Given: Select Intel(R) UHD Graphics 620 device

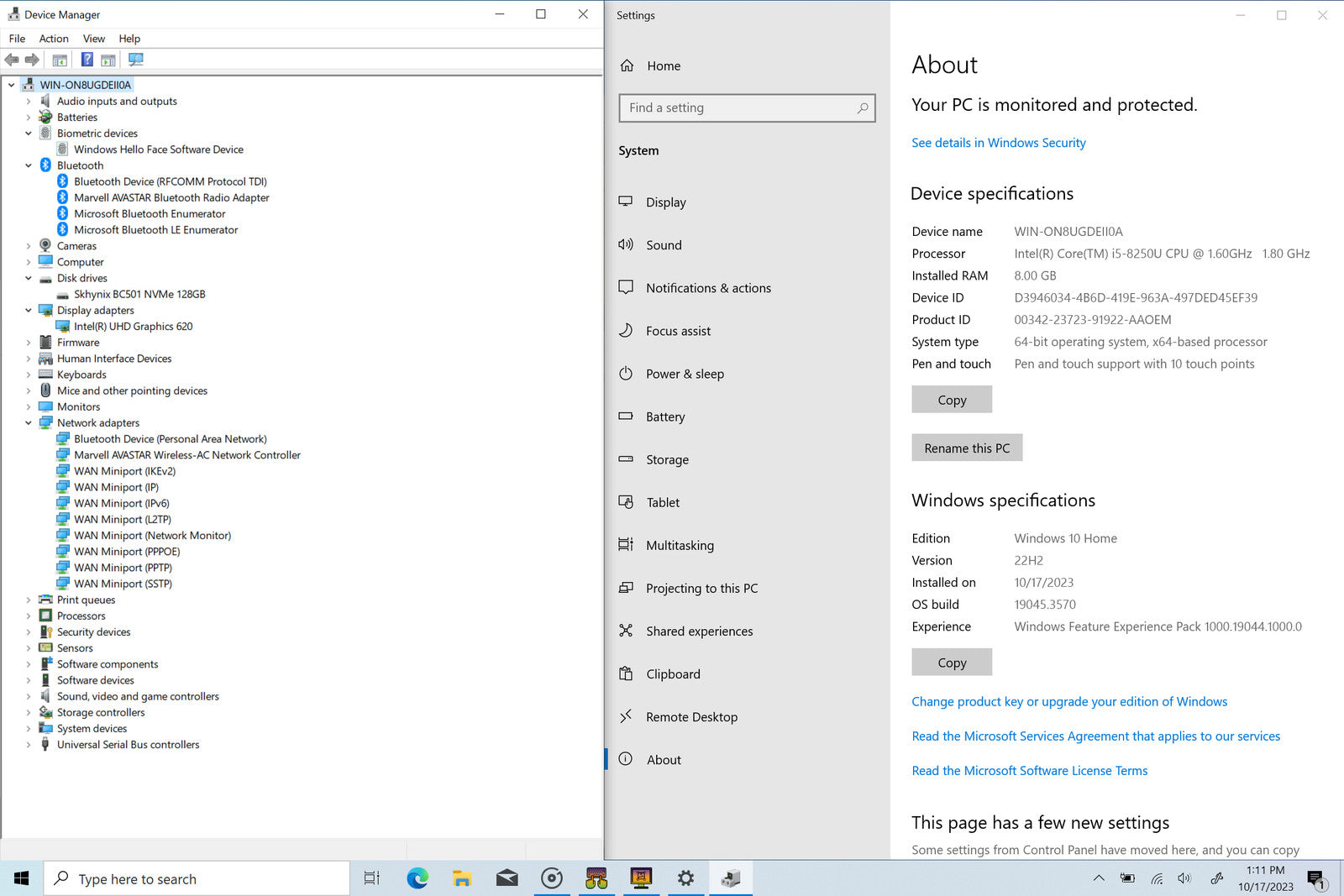Looking at the screenshot, I should (133, 327).
